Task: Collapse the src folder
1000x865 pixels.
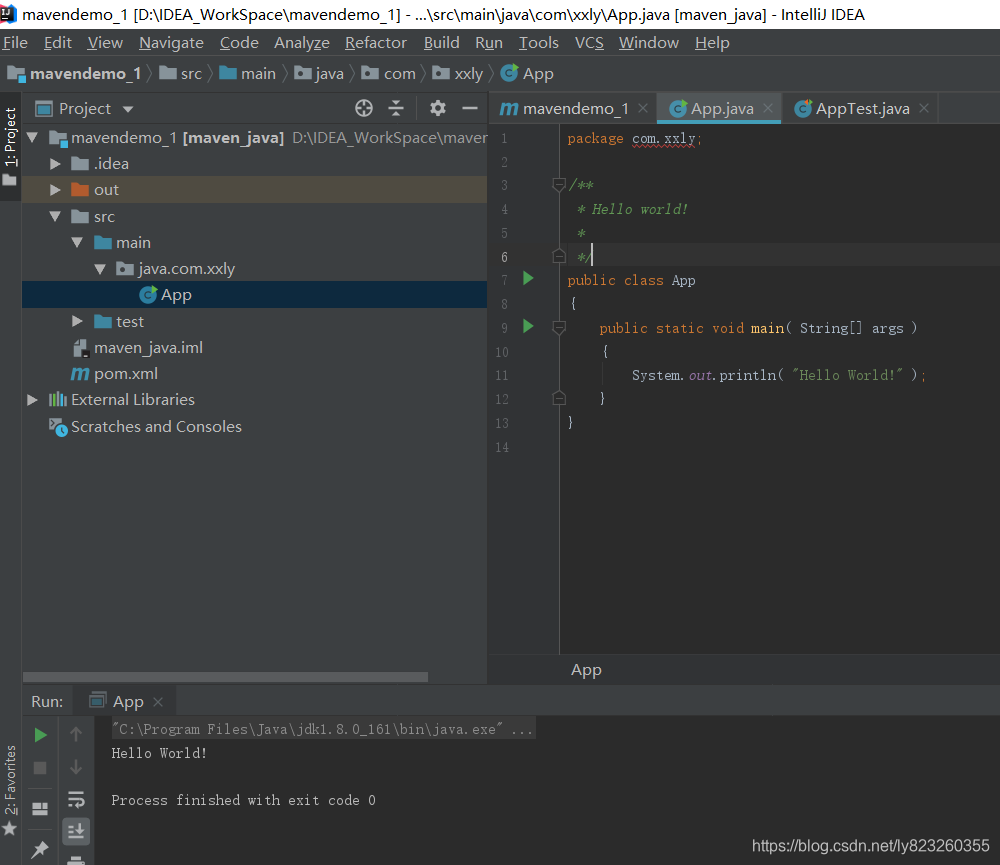Action: pyautogui.click(x=55, y=216)
